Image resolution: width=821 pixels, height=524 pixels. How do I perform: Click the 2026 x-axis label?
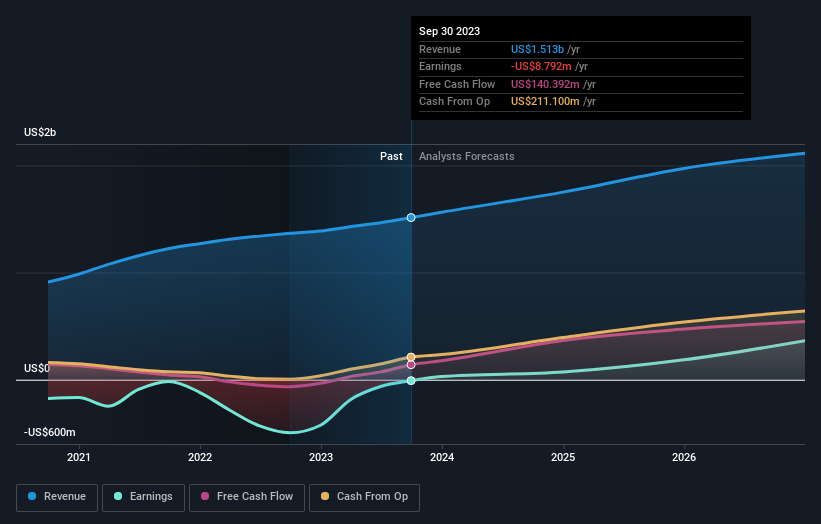(x=684, y=458)
